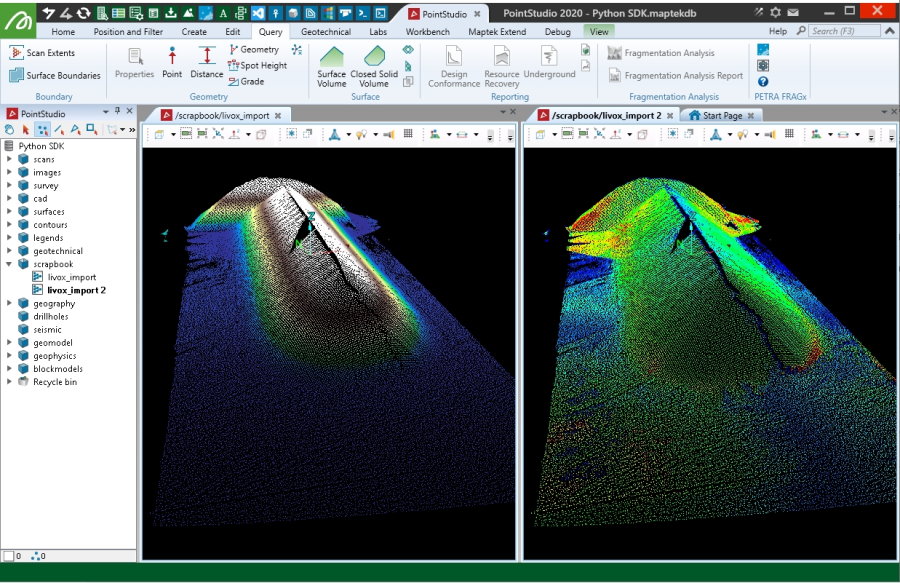Run the Surface Volume calculation
900x583 pixels.
coord(331,67)
